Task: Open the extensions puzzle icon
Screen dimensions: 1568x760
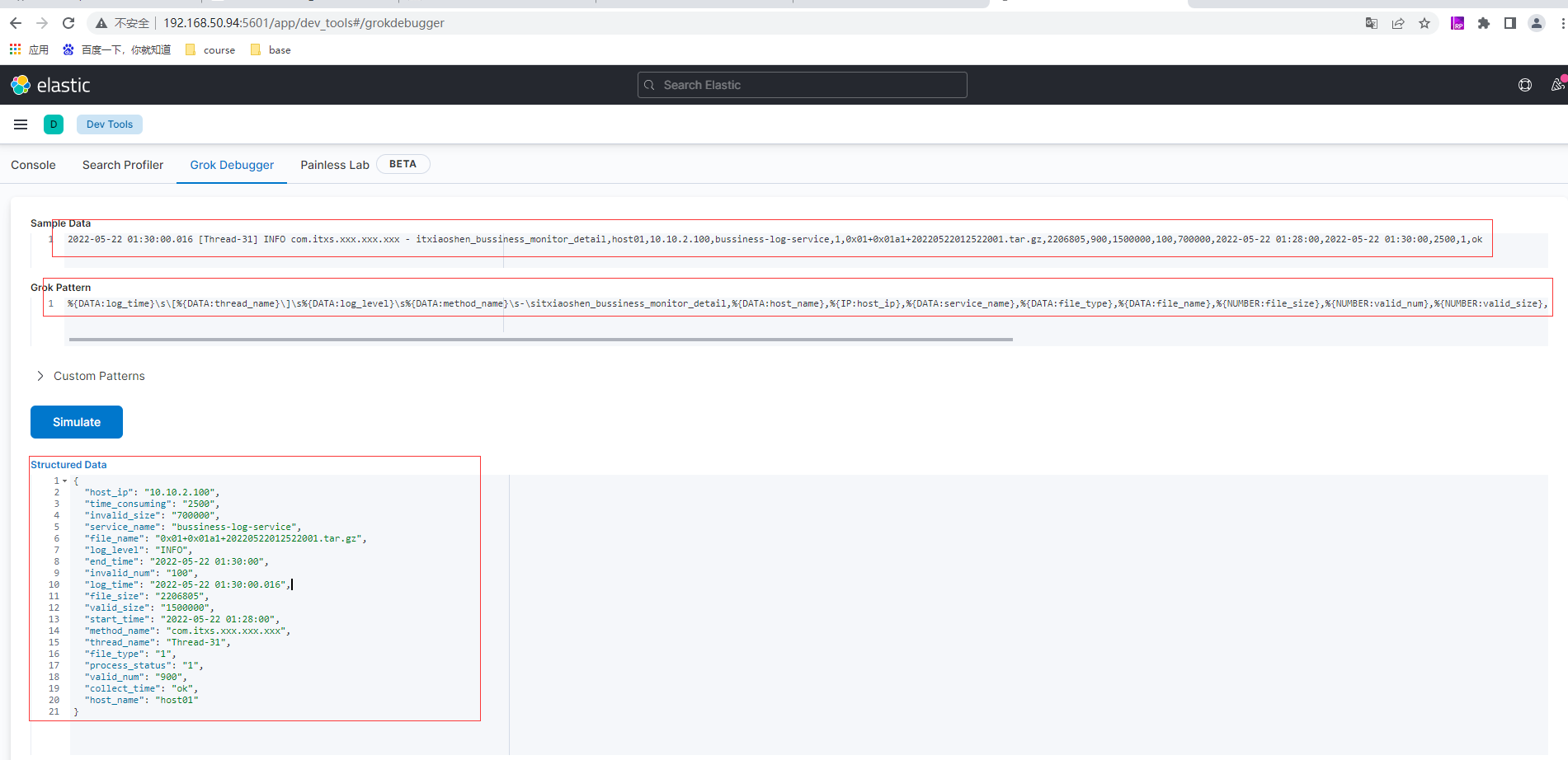Action: pos(1484,23)
